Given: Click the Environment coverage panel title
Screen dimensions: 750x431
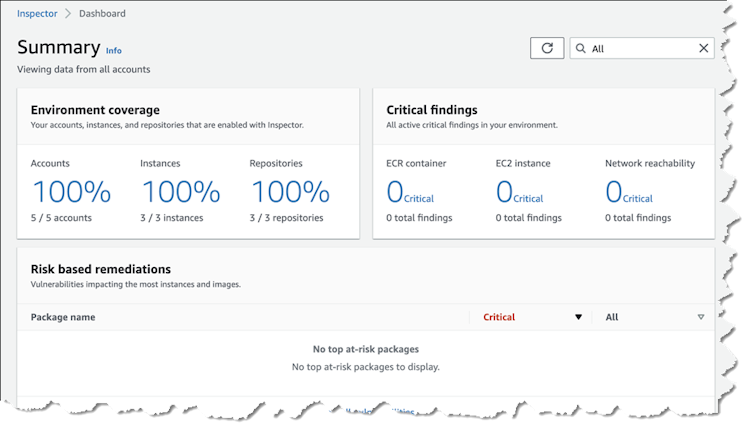Looking at the screenshot, I should [x=95, y=110].
